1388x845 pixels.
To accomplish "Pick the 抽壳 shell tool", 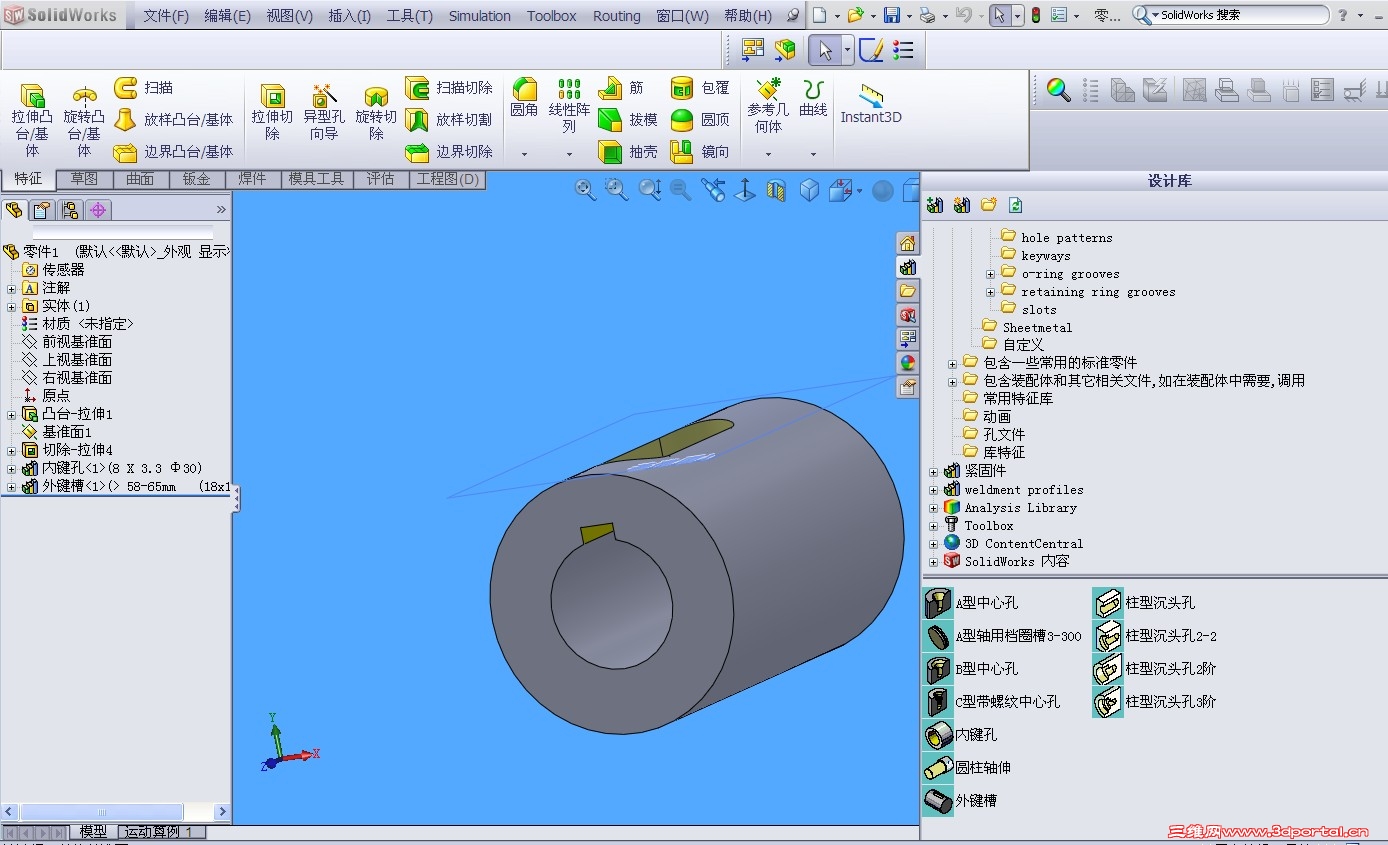I will [x=628, y=152].
